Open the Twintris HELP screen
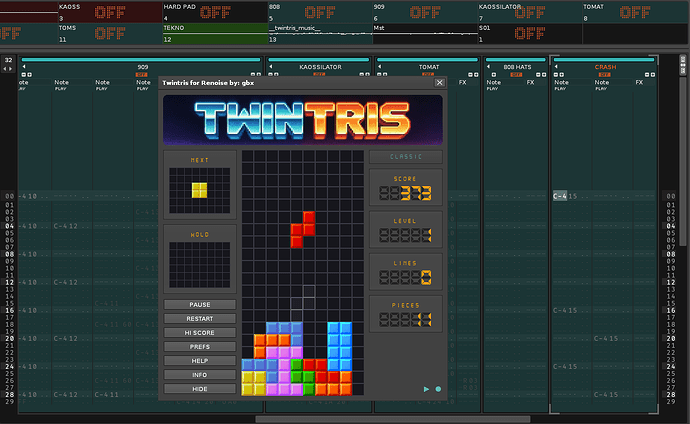Screen dimensions: 690x424 (x=200, y=361)
